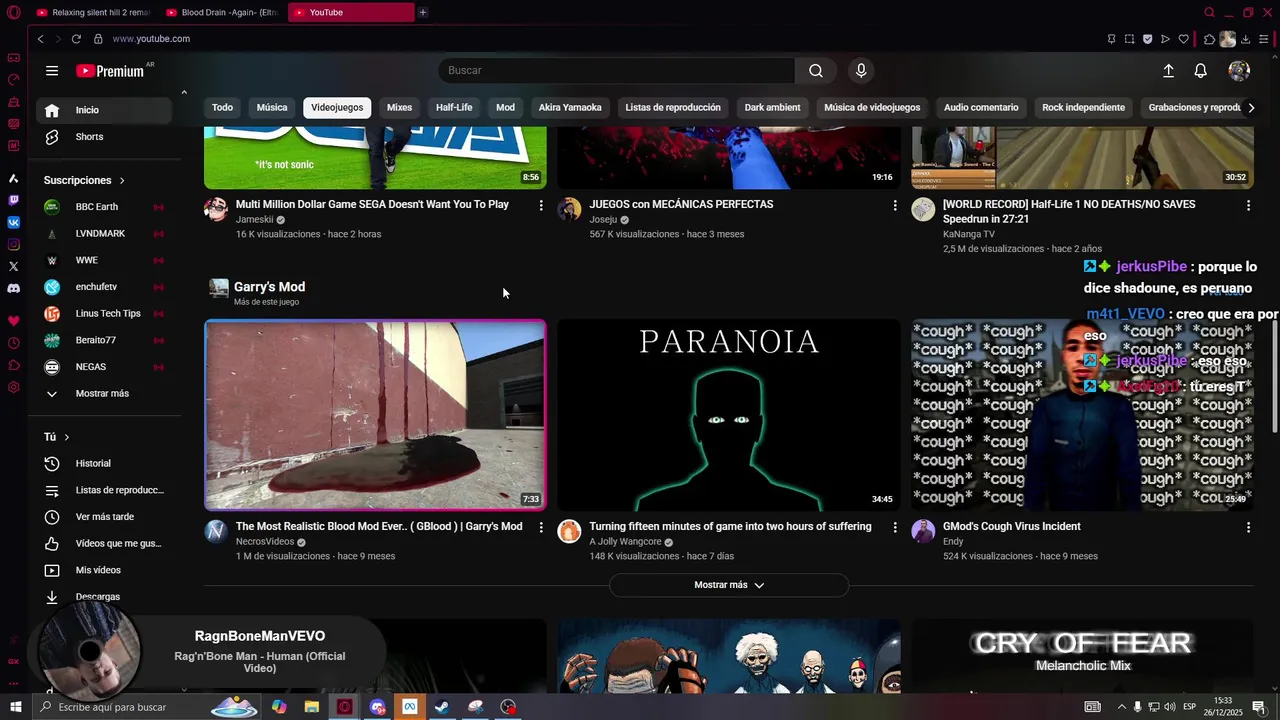Open options for GMod's Cough Virus Incident
The width and height of the screenshot is (1280, 720).
click(x=1248, y=527)
